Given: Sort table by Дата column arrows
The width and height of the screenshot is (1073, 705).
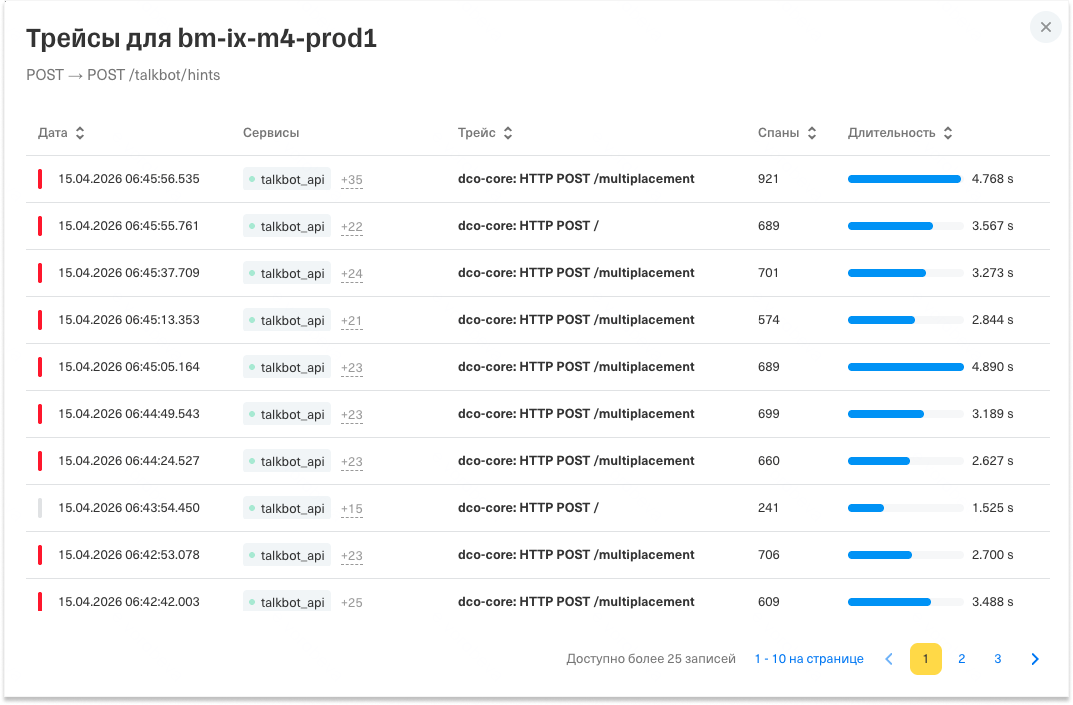Looking at the screenshot, I should click(x=80, y=133).
